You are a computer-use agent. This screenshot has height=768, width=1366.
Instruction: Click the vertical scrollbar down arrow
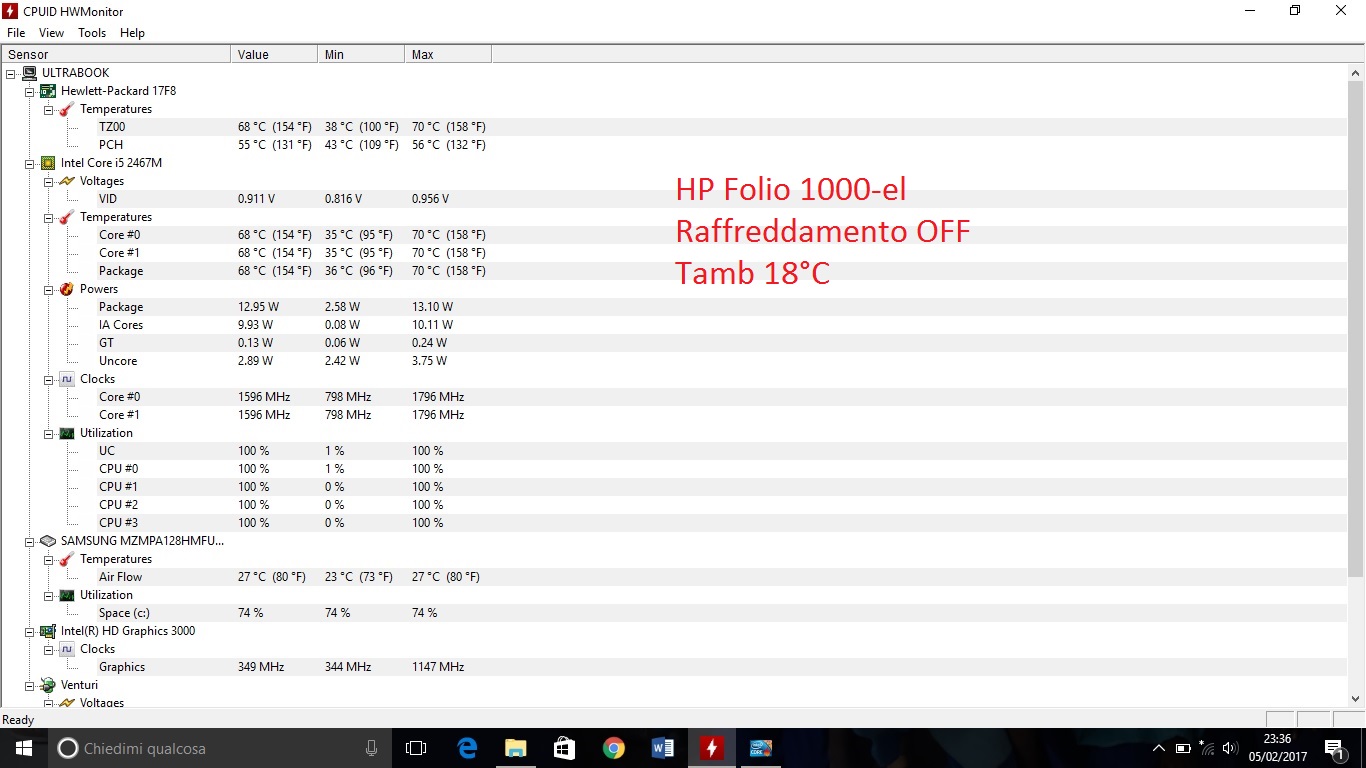pyautogui.click(x=1356, y=699)
